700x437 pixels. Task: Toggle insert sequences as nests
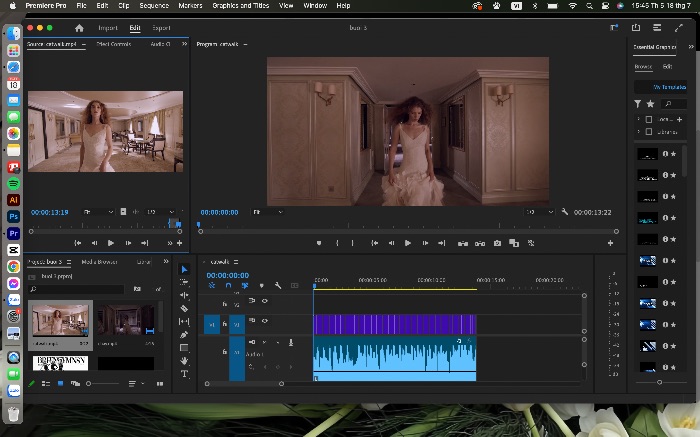212,285
